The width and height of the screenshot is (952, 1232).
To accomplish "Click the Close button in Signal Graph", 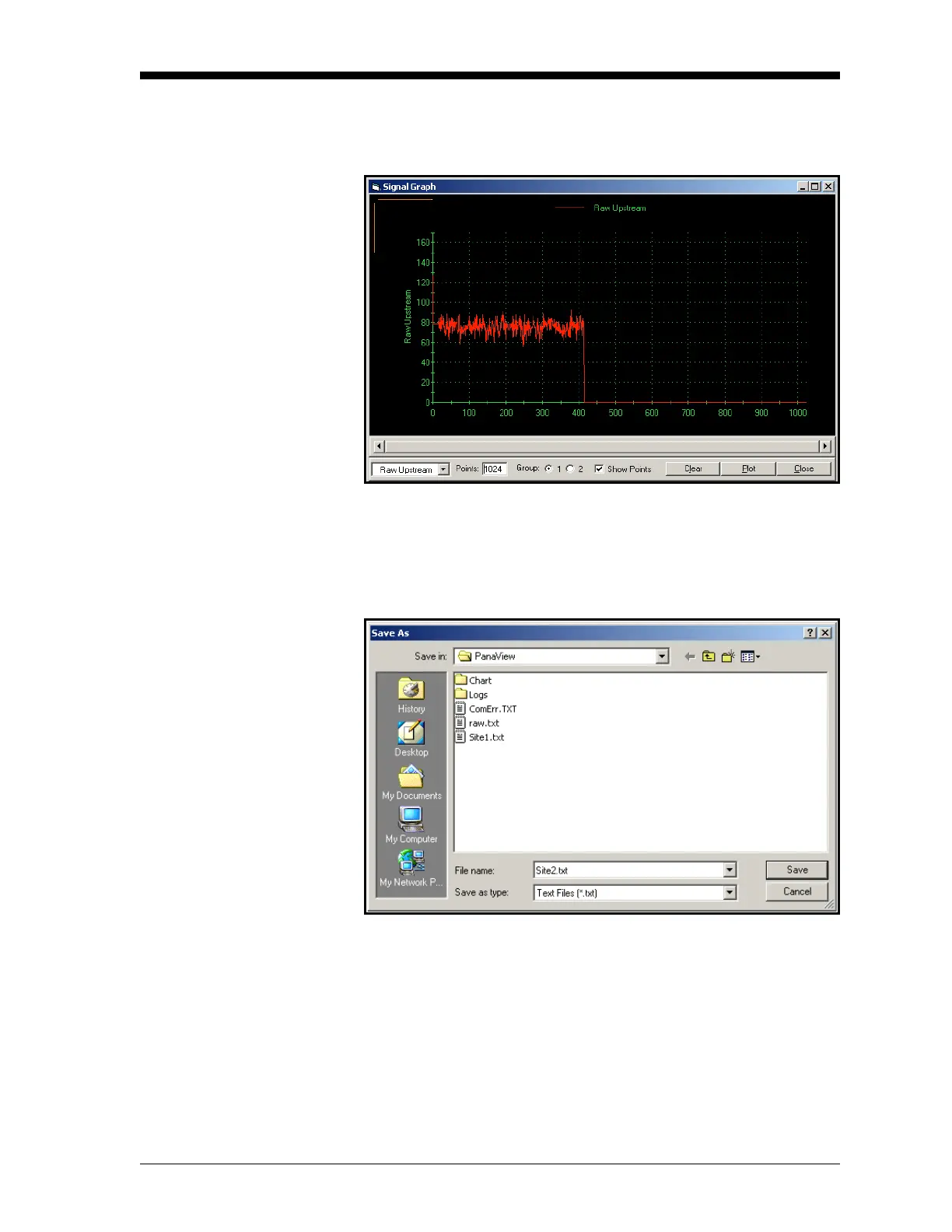I will pyautogui.click(x=803, y=469).
